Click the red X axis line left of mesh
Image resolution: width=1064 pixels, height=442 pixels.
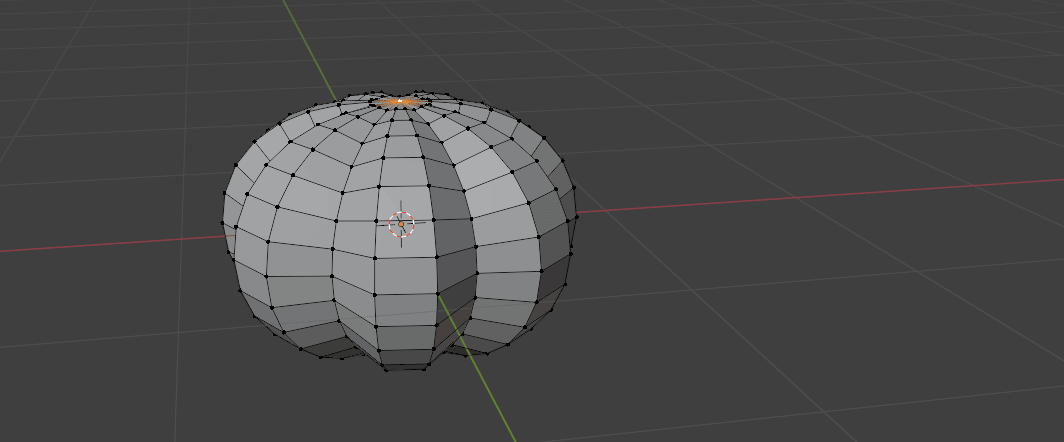pos(100,245)
